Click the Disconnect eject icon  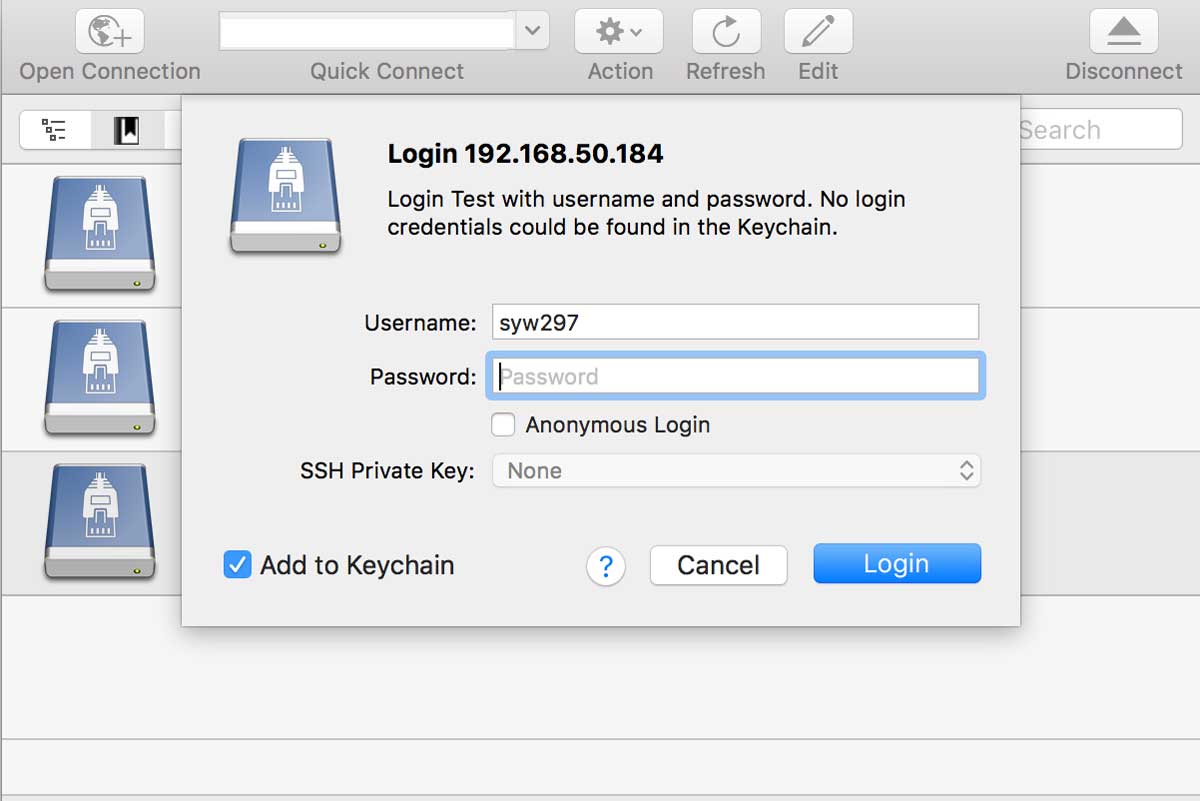pos(1124,32)
